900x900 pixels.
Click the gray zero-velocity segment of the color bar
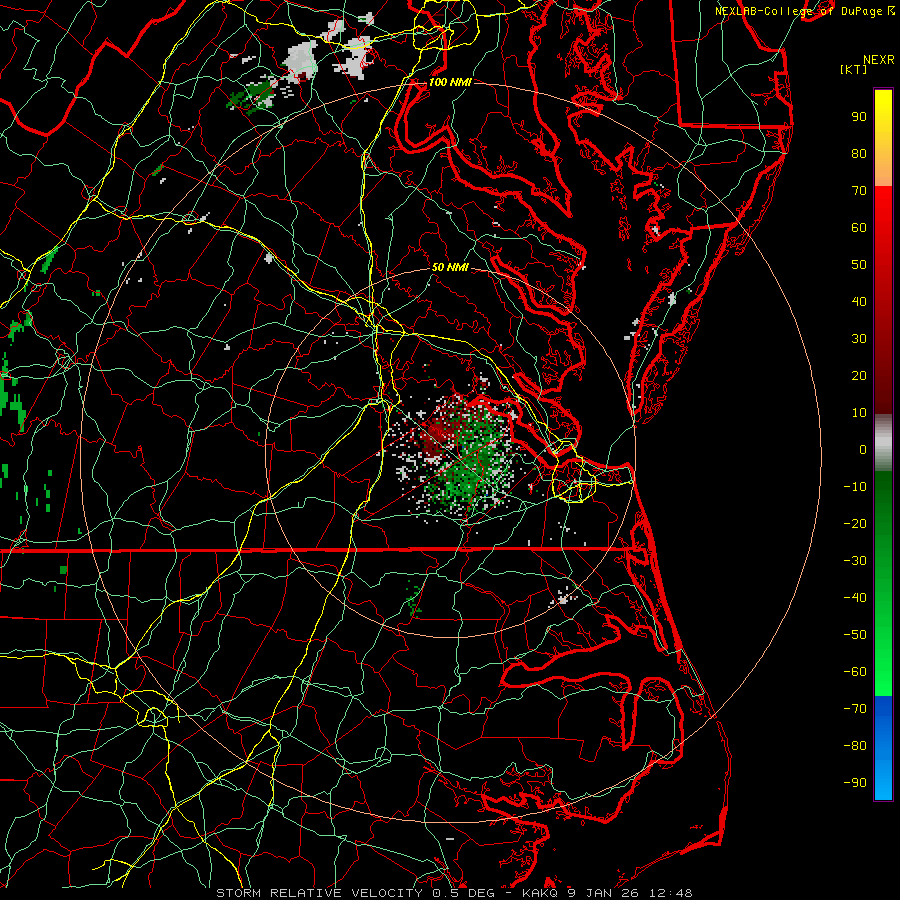pyautogui.click(x=883, y=443)
